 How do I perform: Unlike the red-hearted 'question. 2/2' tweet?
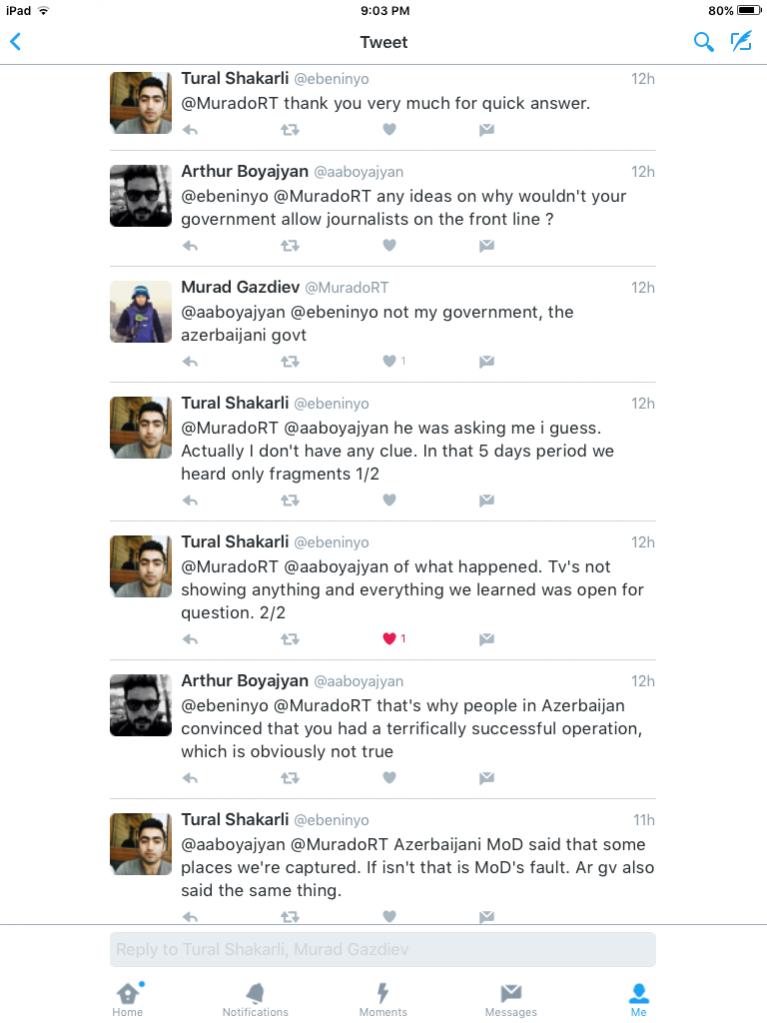pos(389,639)
